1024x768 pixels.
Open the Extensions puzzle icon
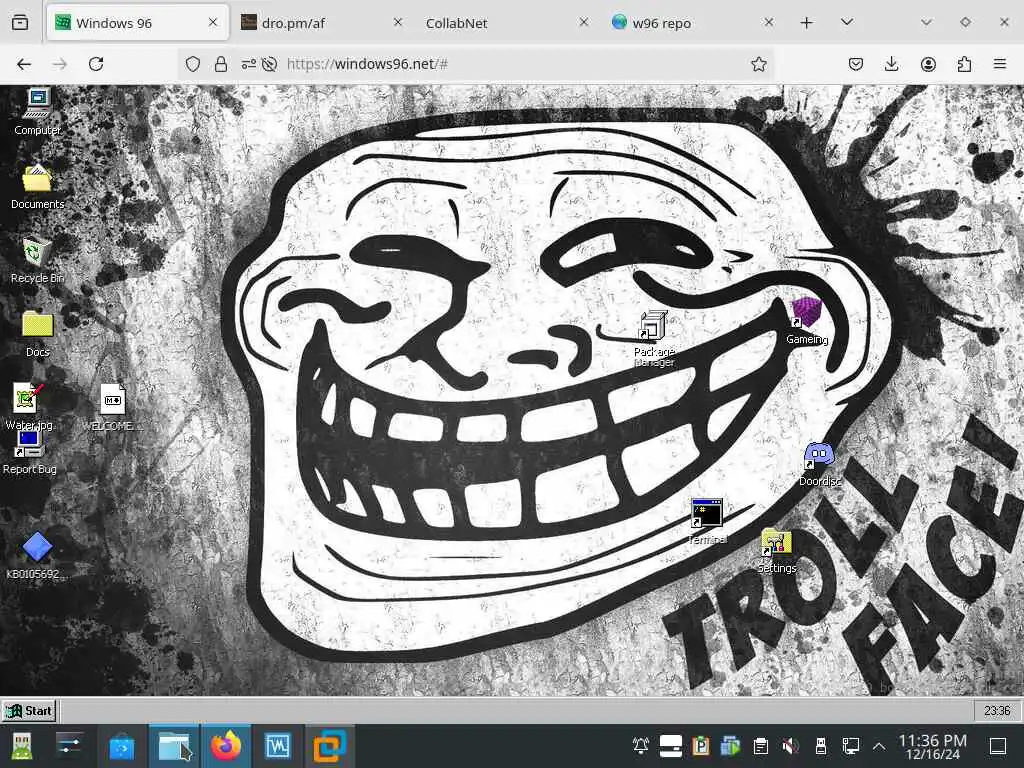[964, 64]
